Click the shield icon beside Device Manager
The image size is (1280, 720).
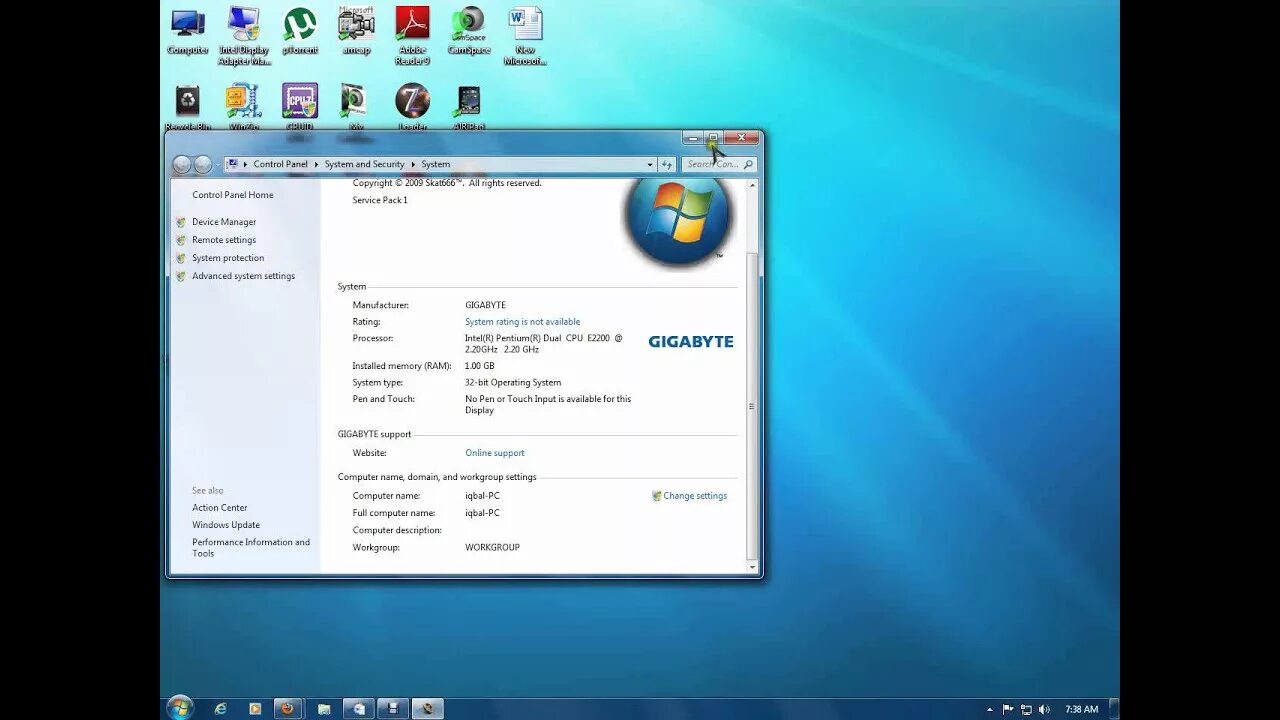click(x=181, y=222)
